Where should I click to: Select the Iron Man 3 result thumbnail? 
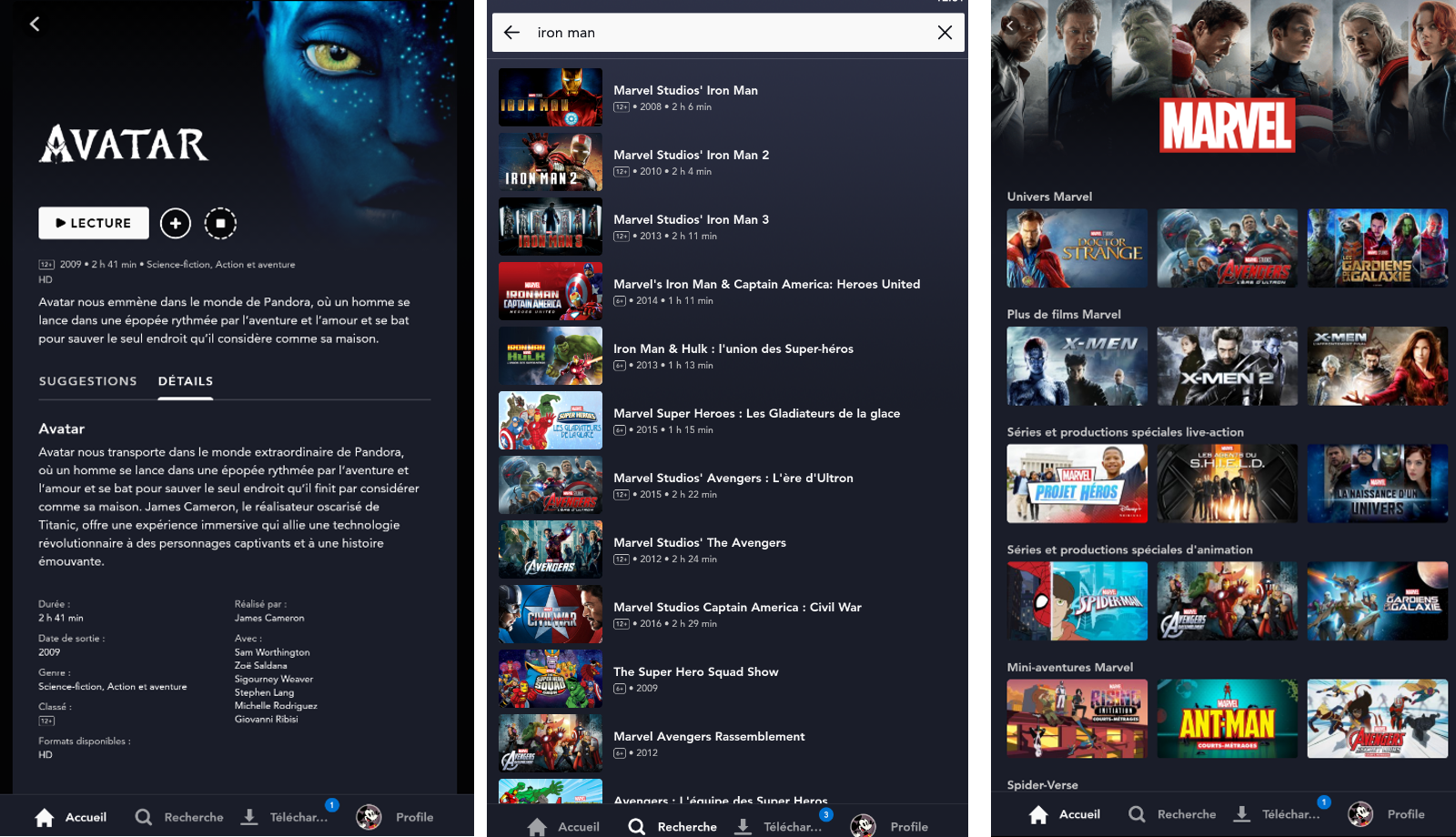[x=550, y=227]
